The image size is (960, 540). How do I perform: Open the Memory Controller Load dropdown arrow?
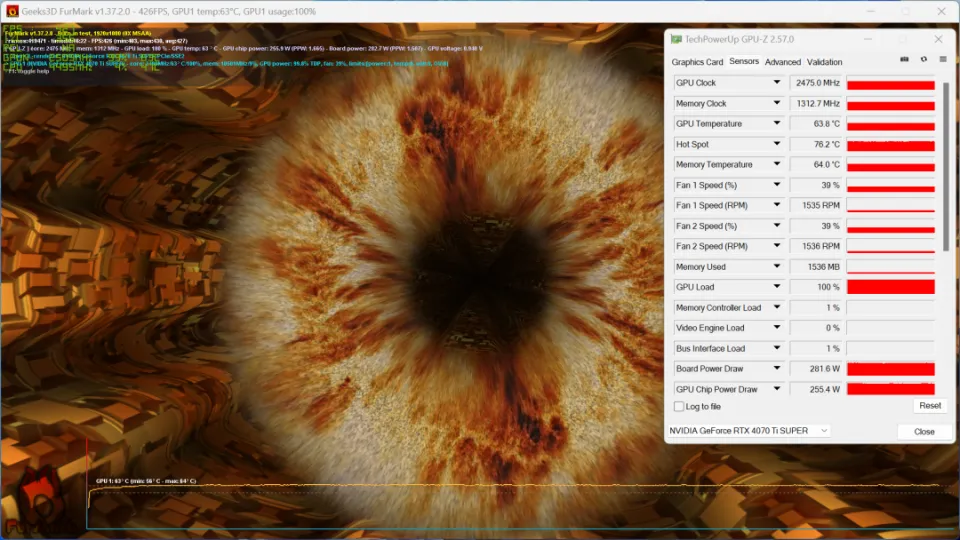coord(776,307)
